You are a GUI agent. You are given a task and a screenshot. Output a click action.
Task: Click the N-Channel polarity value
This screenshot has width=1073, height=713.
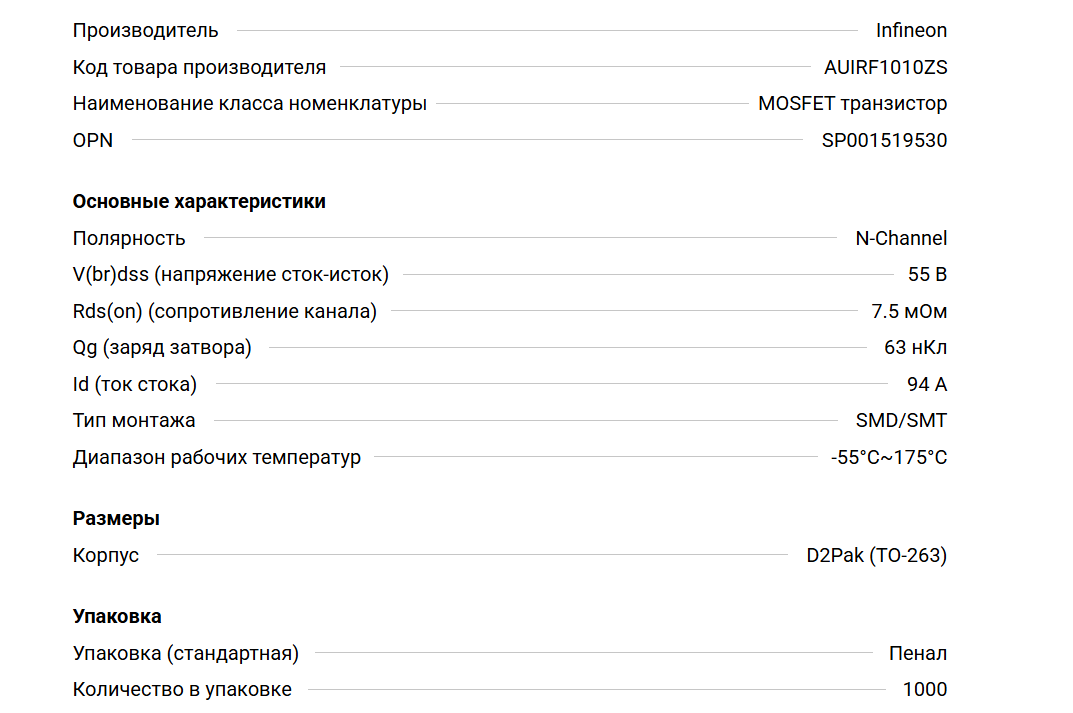(x=901, y=239)
